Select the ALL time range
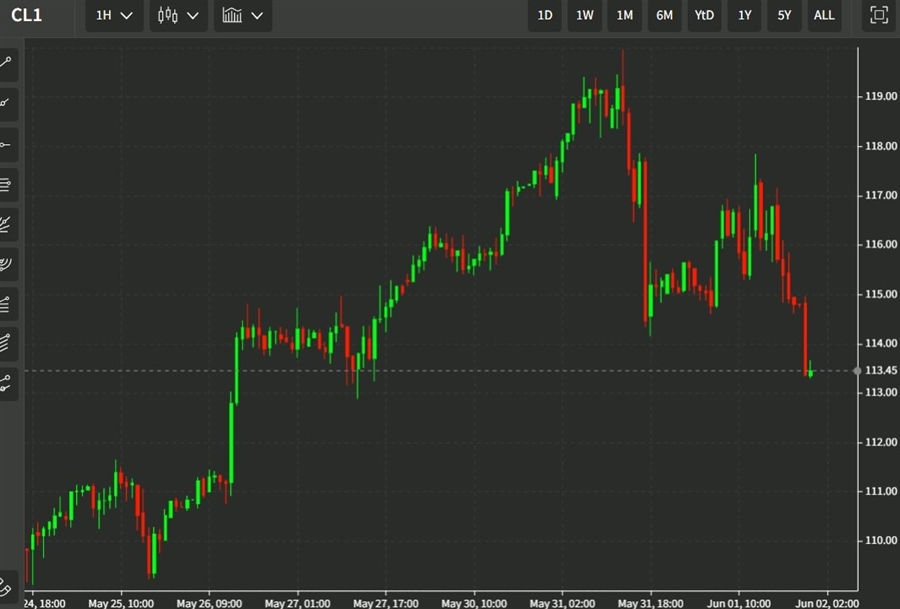This screenshot has width=900, height=609. point(824,15)
